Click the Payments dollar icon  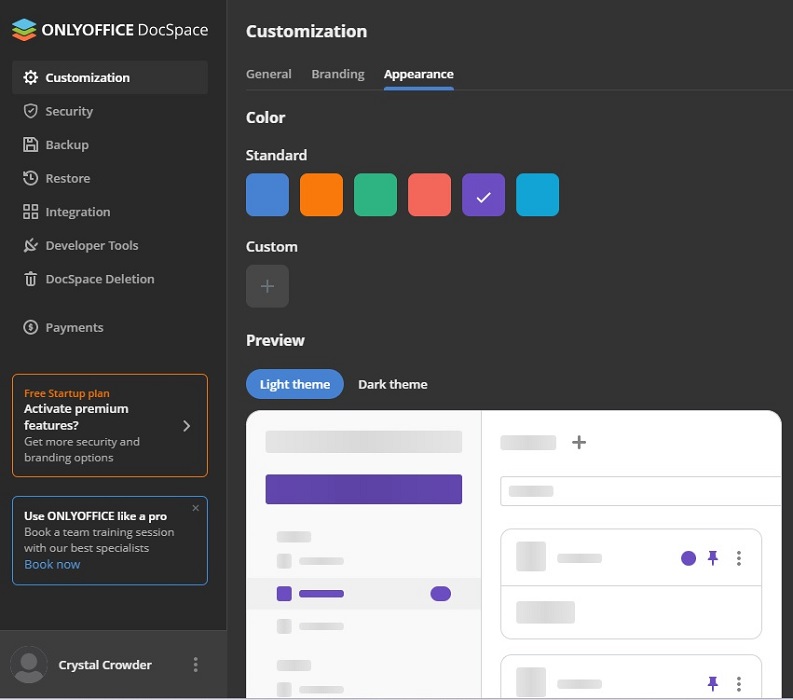[x=30, y=327]
